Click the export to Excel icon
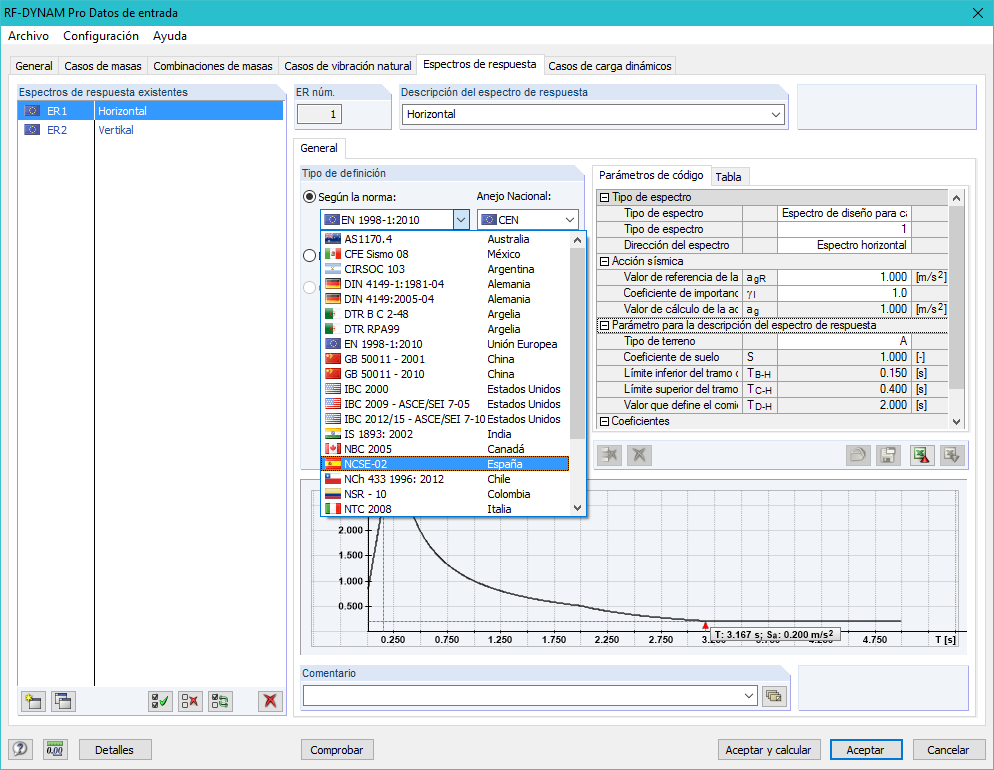The height and width of the screenshot is (770, 994). pyautogui.click(x=921, y=455)
